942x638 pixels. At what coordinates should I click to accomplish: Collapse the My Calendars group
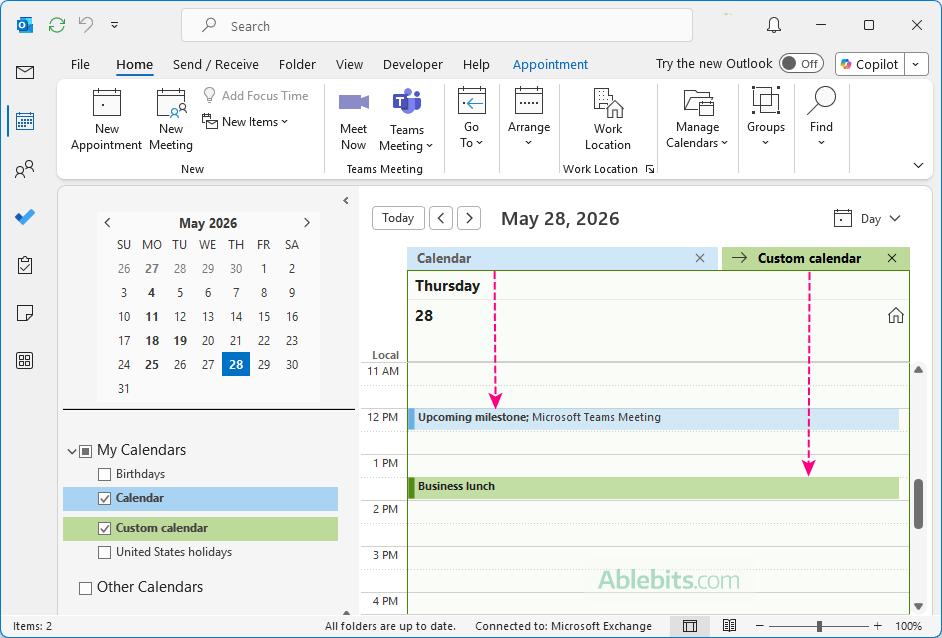click(x=71, y=451)
